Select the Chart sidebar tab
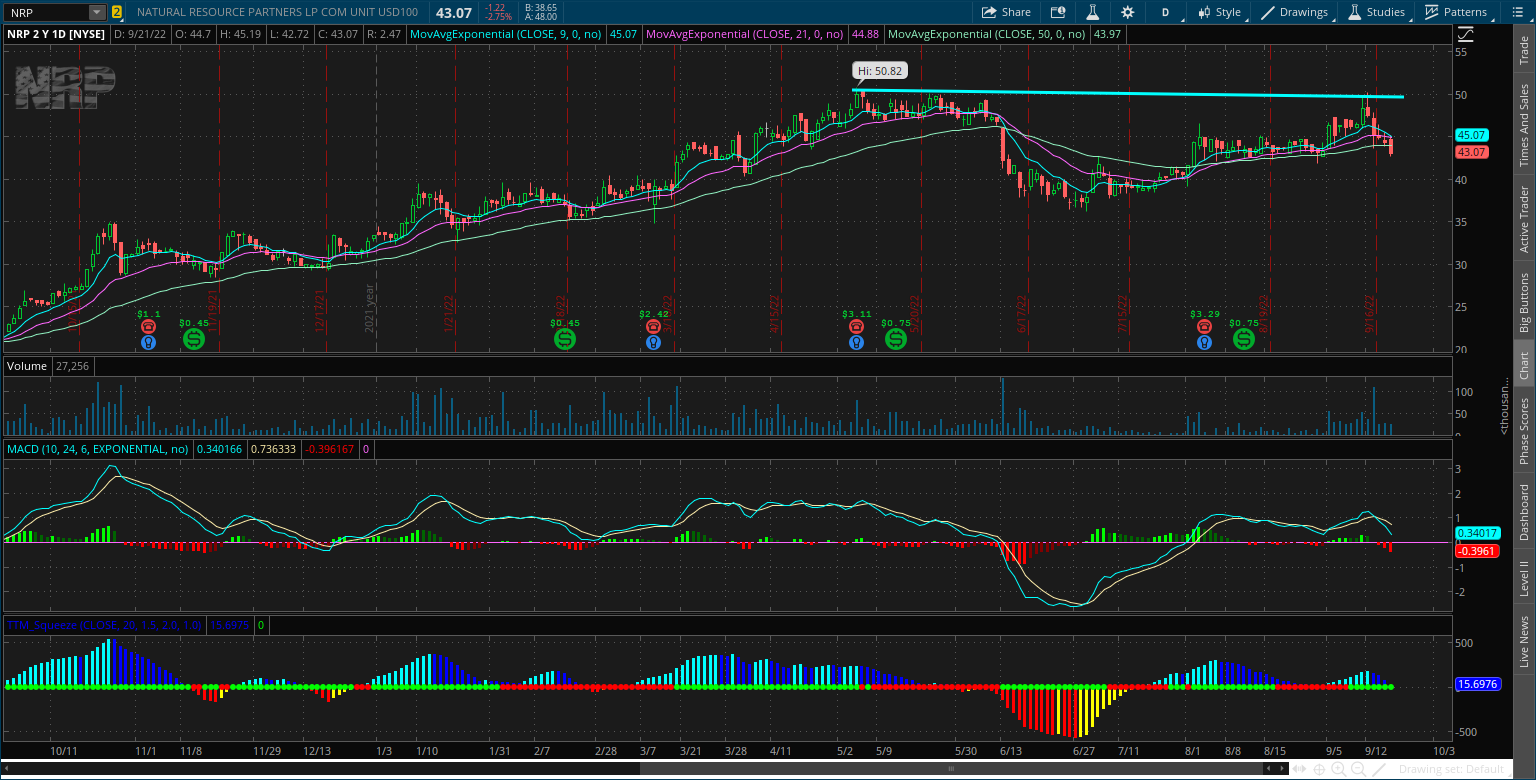Viewport: 1536px width, 780px height. 1524,366
